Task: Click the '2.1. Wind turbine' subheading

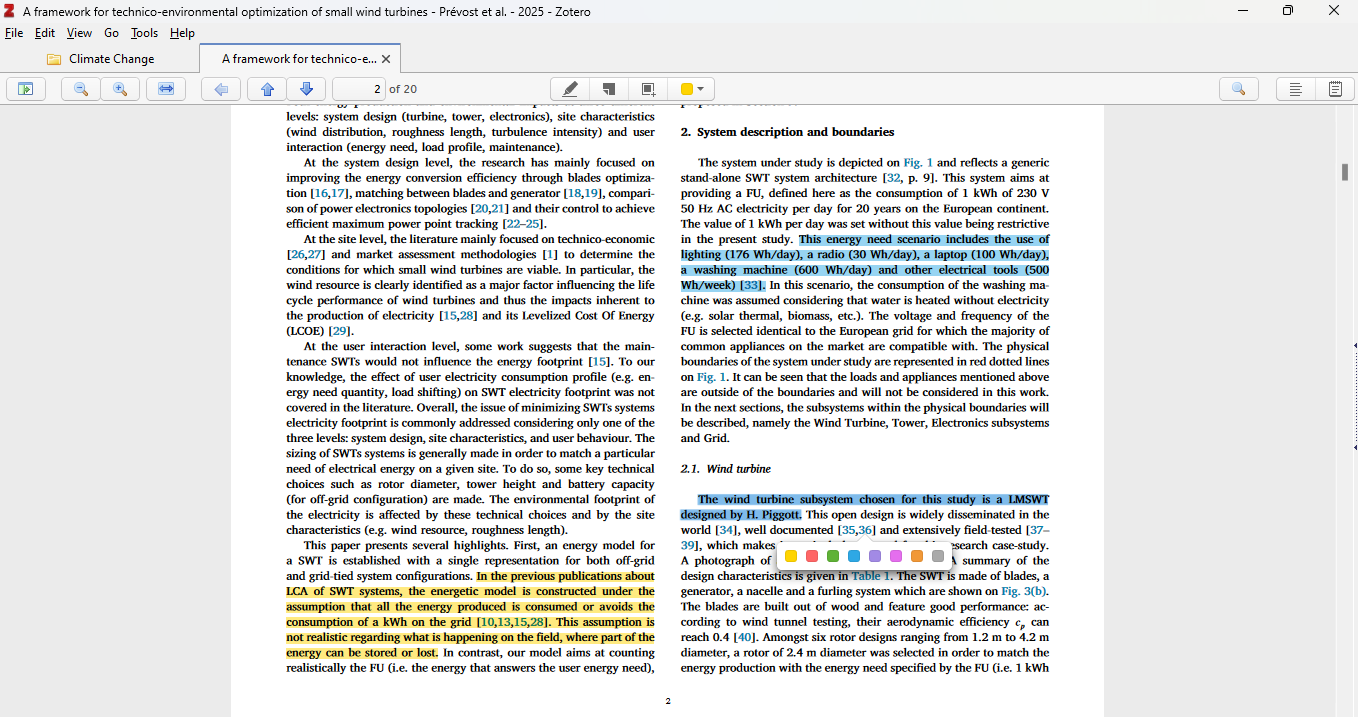Action: pyautogui.click(x=726, y=469)
